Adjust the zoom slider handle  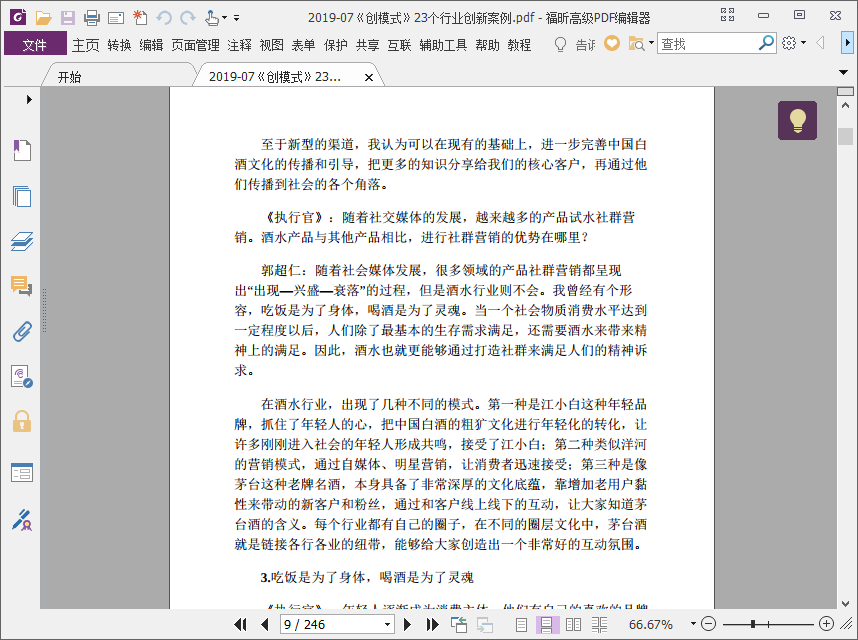click(753, 624)
